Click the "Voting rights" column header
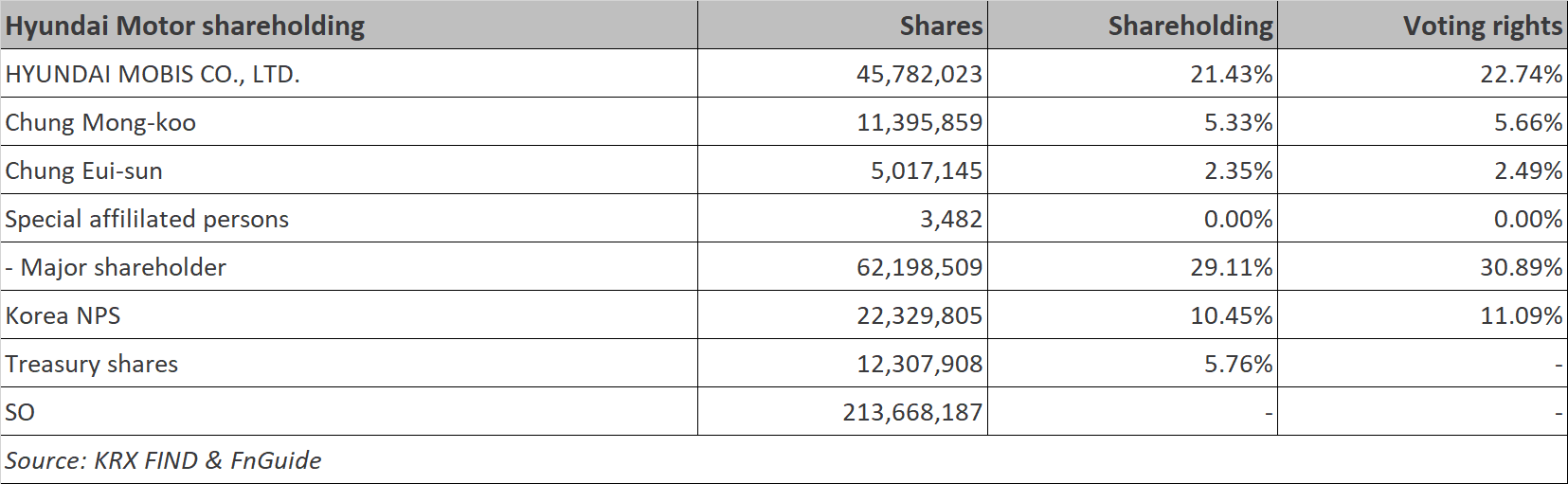The height and width of the screenshot is (484, 1568). click(1482, 26)
